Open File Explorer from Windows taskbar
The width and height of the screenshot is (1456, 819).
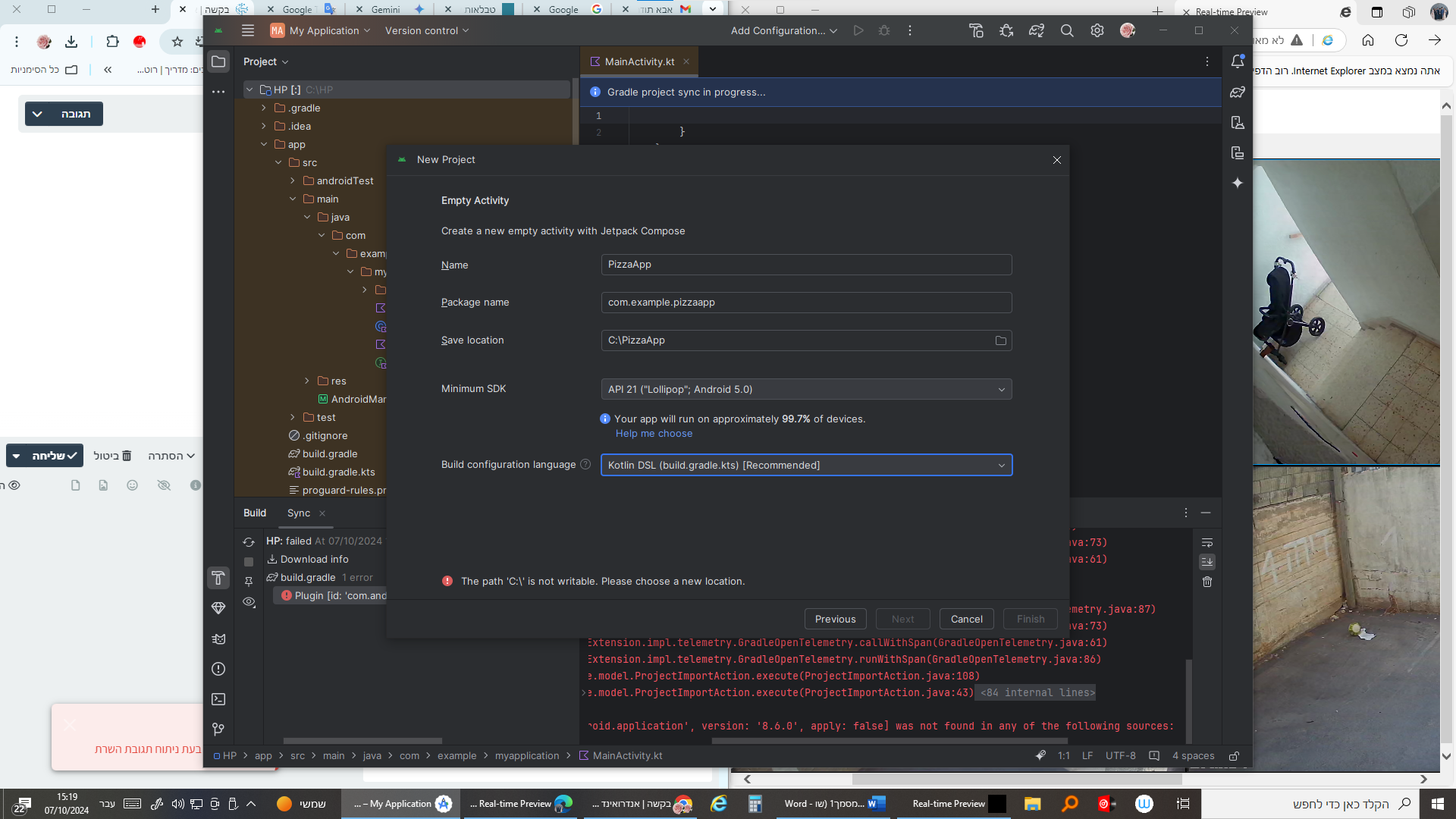tap(1032, 804)
